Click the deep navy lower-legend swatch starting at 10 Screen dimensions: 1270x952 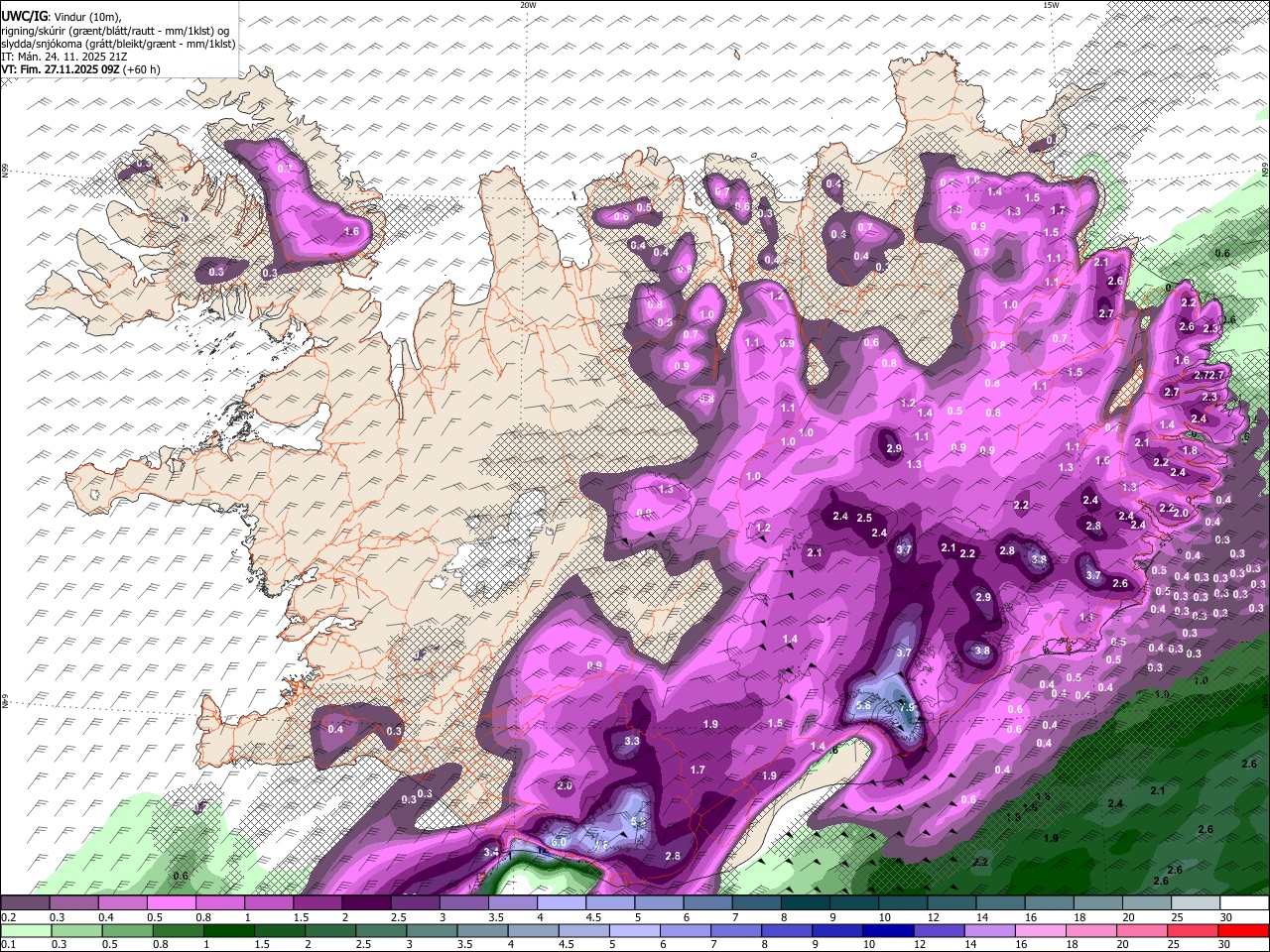point(889,931)
